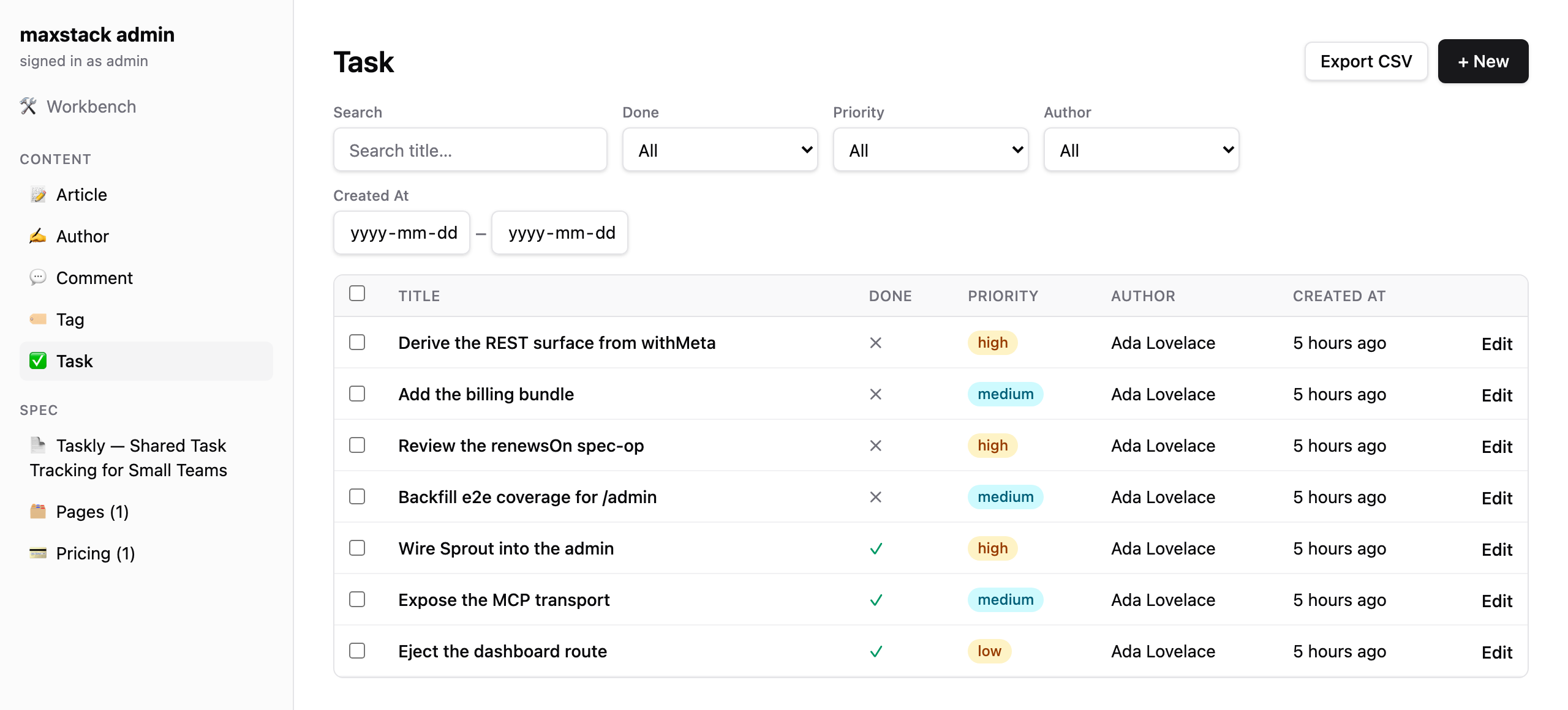This screenshot has width=1568, height=710.
Task: Select the Expose the MCP transport checkbox
Action: 357,599
